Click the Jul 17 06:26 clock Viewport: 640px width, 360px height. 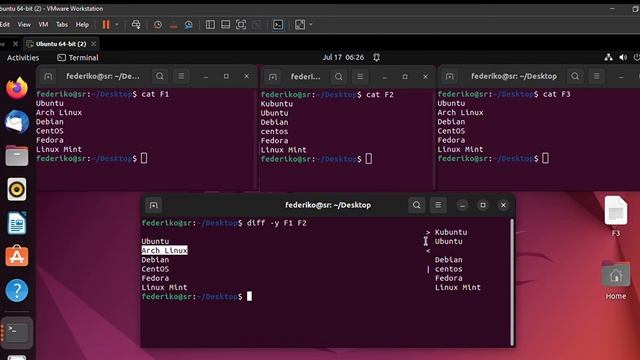click(343, 58)
